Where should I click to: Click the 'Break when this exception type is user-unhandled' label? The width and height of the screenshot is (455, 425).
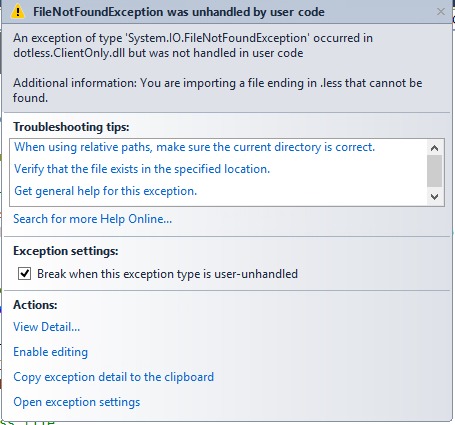[x=167, y=274]
